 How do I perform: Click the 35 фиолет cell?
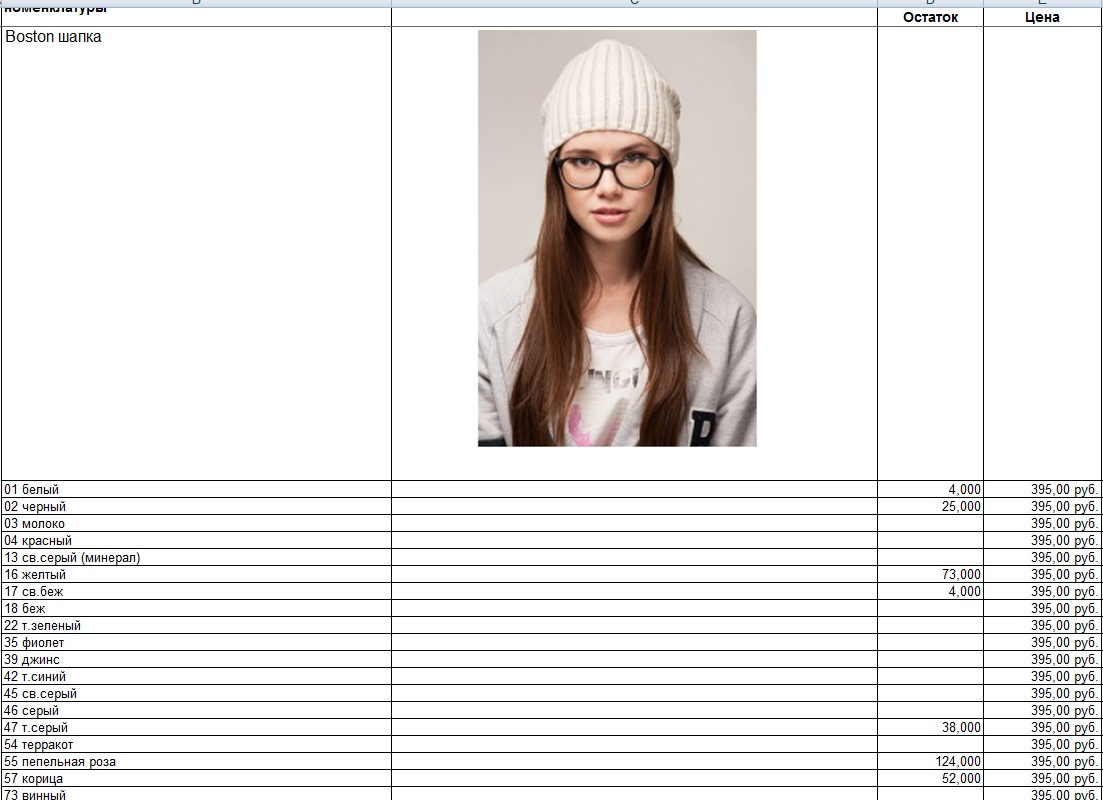click(x=196, y=642)
